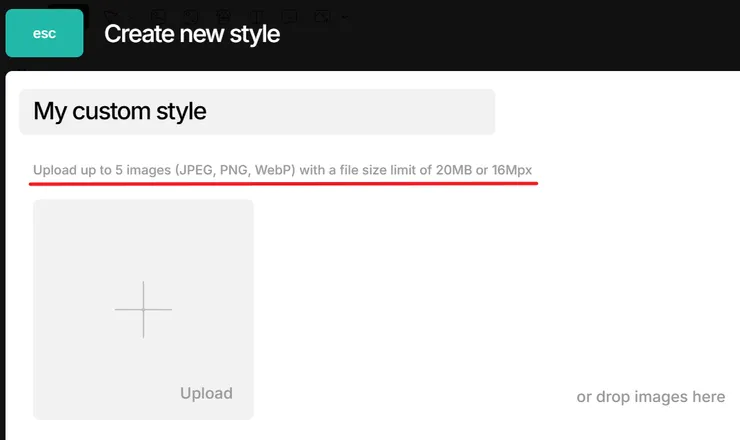Screen dimensions: 740x440
Task: Click the dimmed comment bubble icon in toolbar
Action: click(x=290, y=16)
